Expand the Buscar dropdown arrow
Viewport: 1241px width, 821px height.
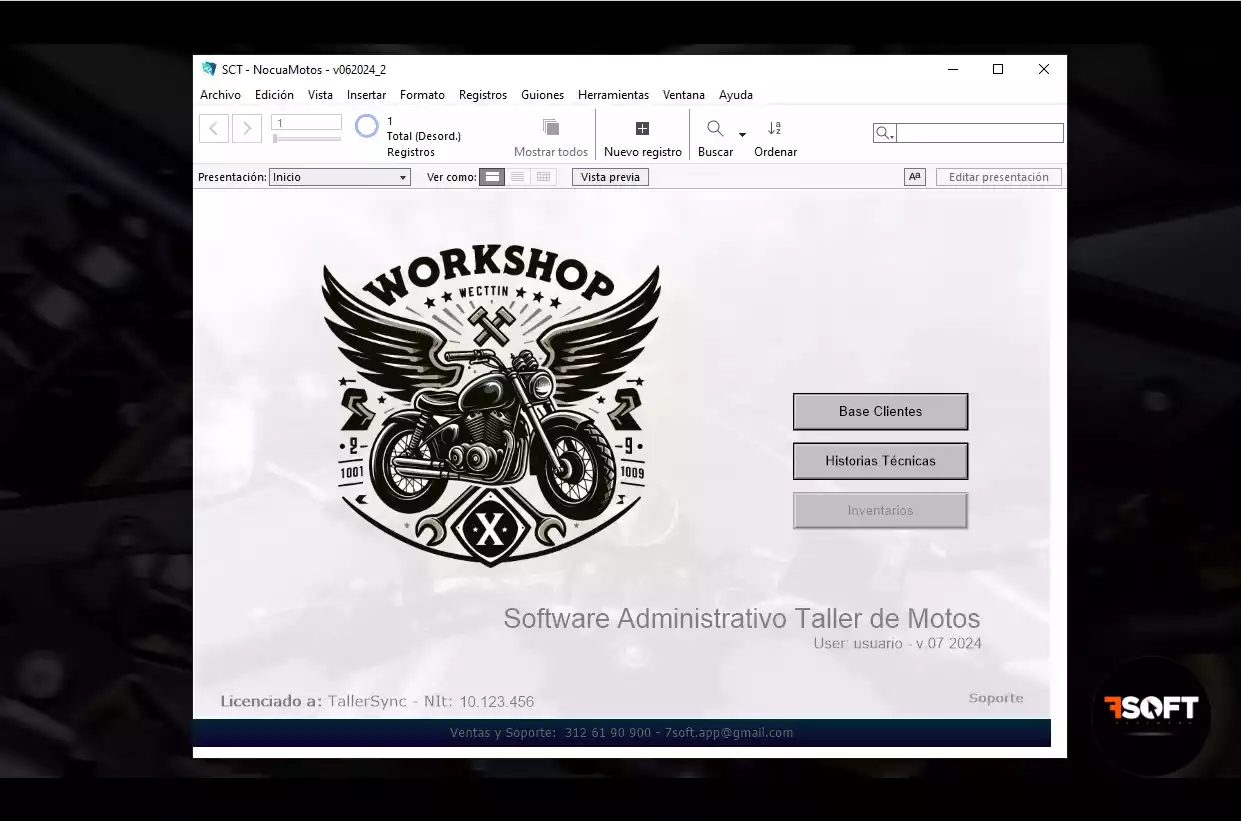pyautogui.click(x=742, y=135)
